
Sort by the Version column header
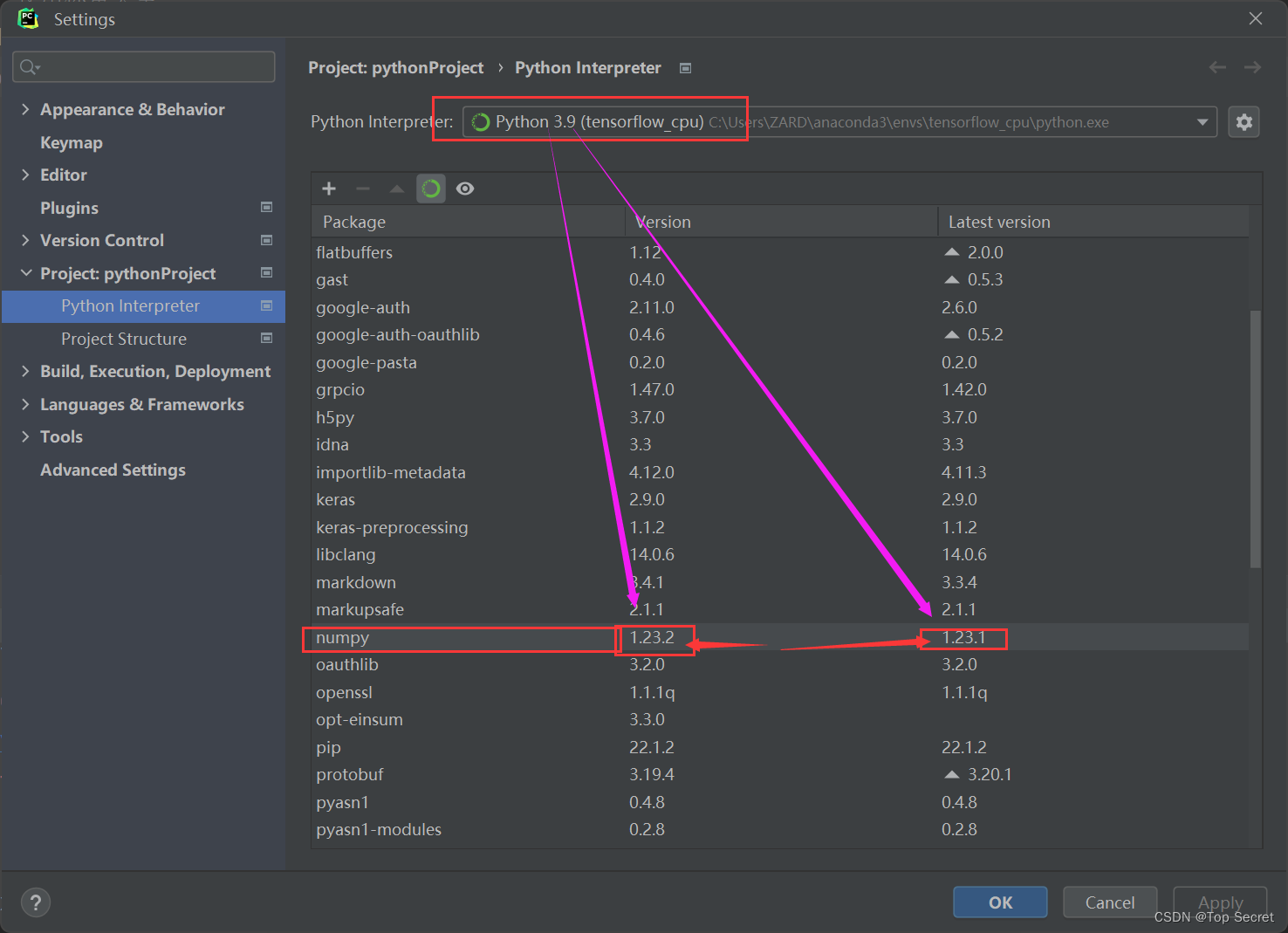tap(782, 222)
